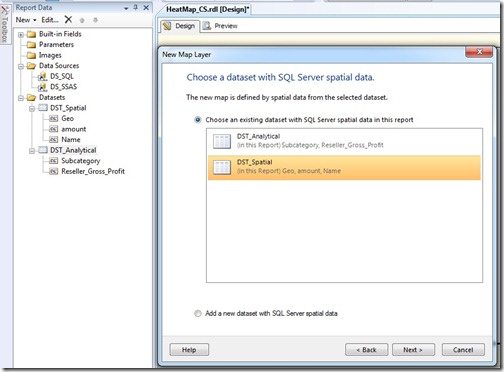Select the 'DS_SSAS' label in tree
The image size is (504, 372).
pos(64,87)
